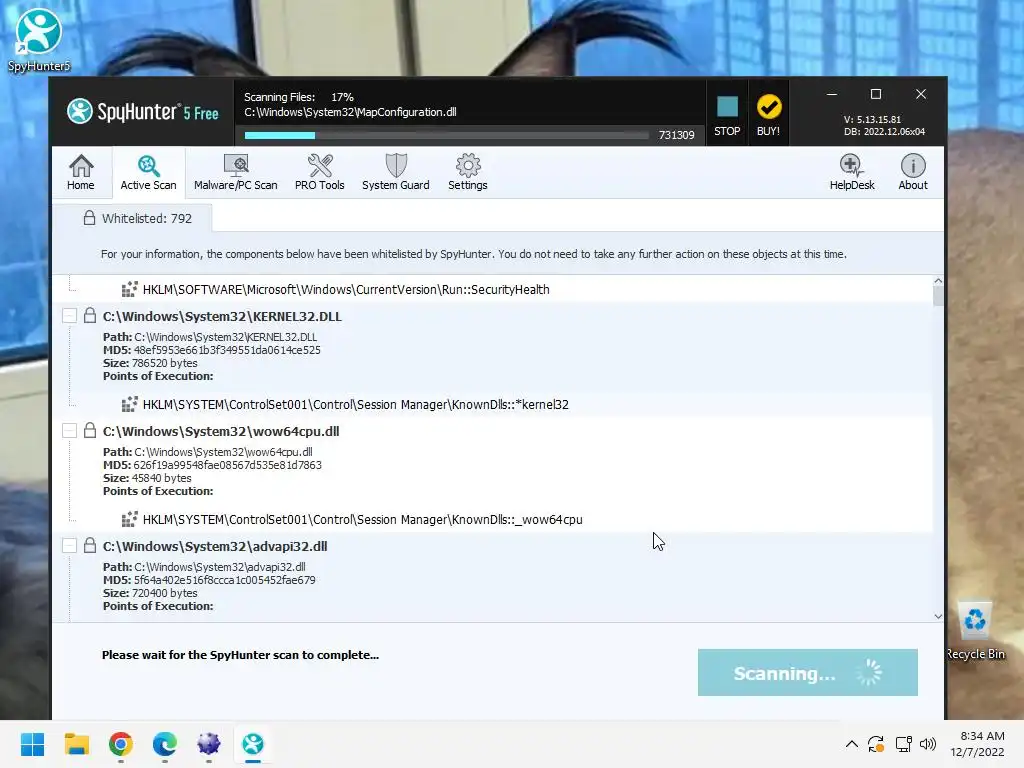The width and height of the screenshot is (1024, 768).
Task: Click the list scroll down arrow
Action: click(938, 616)
